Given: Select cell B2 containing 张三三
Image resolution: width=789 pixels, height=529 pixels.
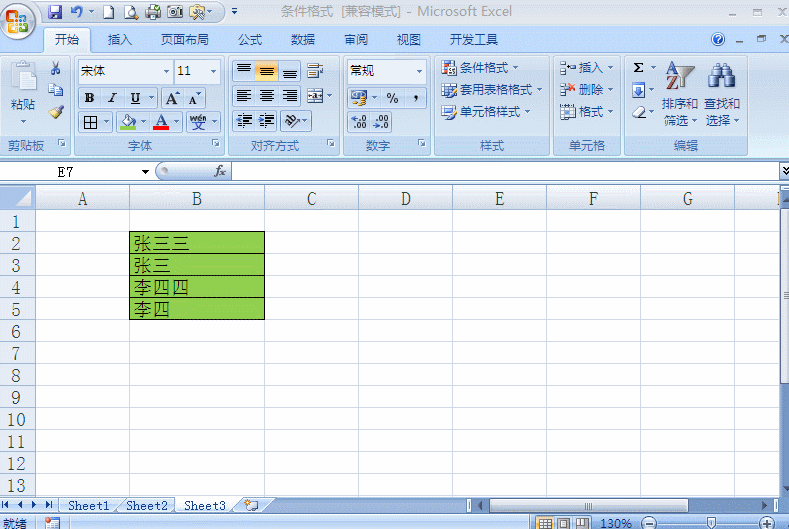Looking at the screenshot, I should tap(197, 243).
